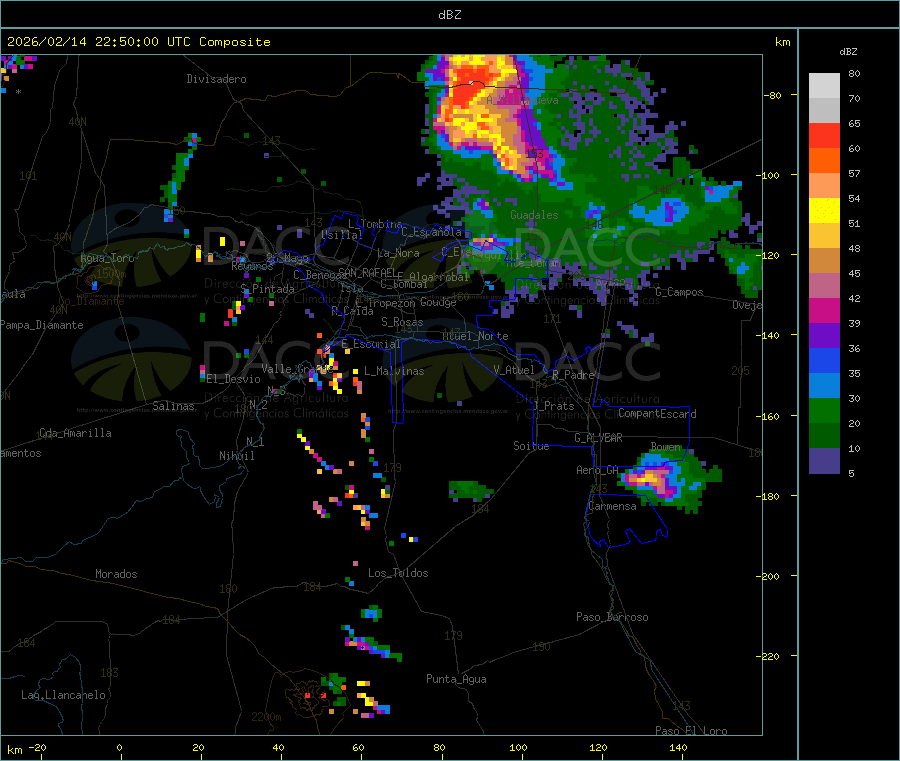Click the light blue 30-35 dBZ legend band

point(824,386)
